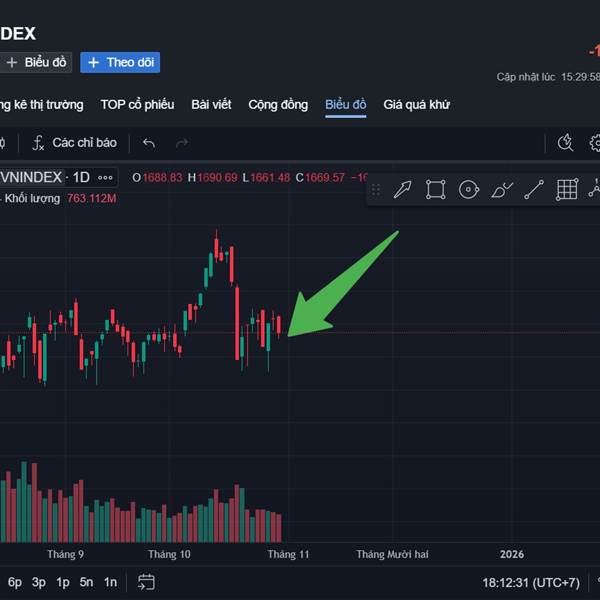Open the Các chỉ báo indicators menu
Image resolution: width=600 pixels, height=600 pixels.
pos(74,143)
